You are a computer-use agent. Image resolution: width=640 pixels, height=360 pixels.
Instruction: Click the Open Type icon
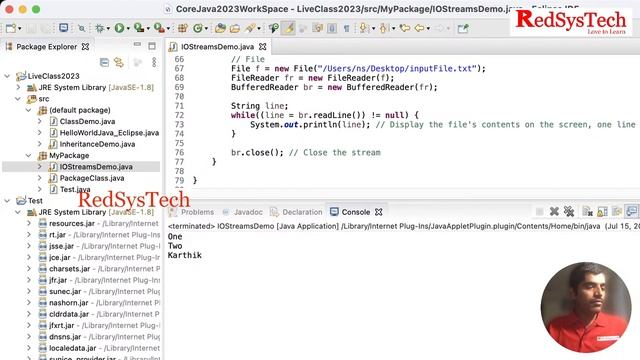[x=220, y=28]
